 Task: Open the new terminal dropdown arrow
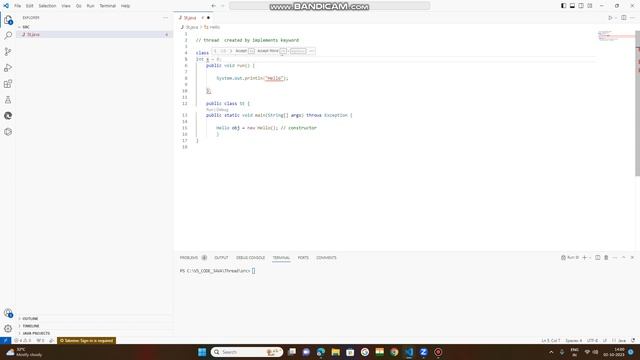coord(590,258)
